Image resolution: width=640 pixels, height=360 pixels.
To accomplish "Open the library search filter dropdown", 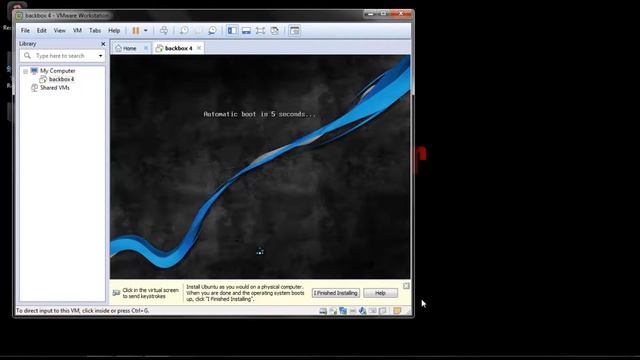I will click(x=100, y=56).
